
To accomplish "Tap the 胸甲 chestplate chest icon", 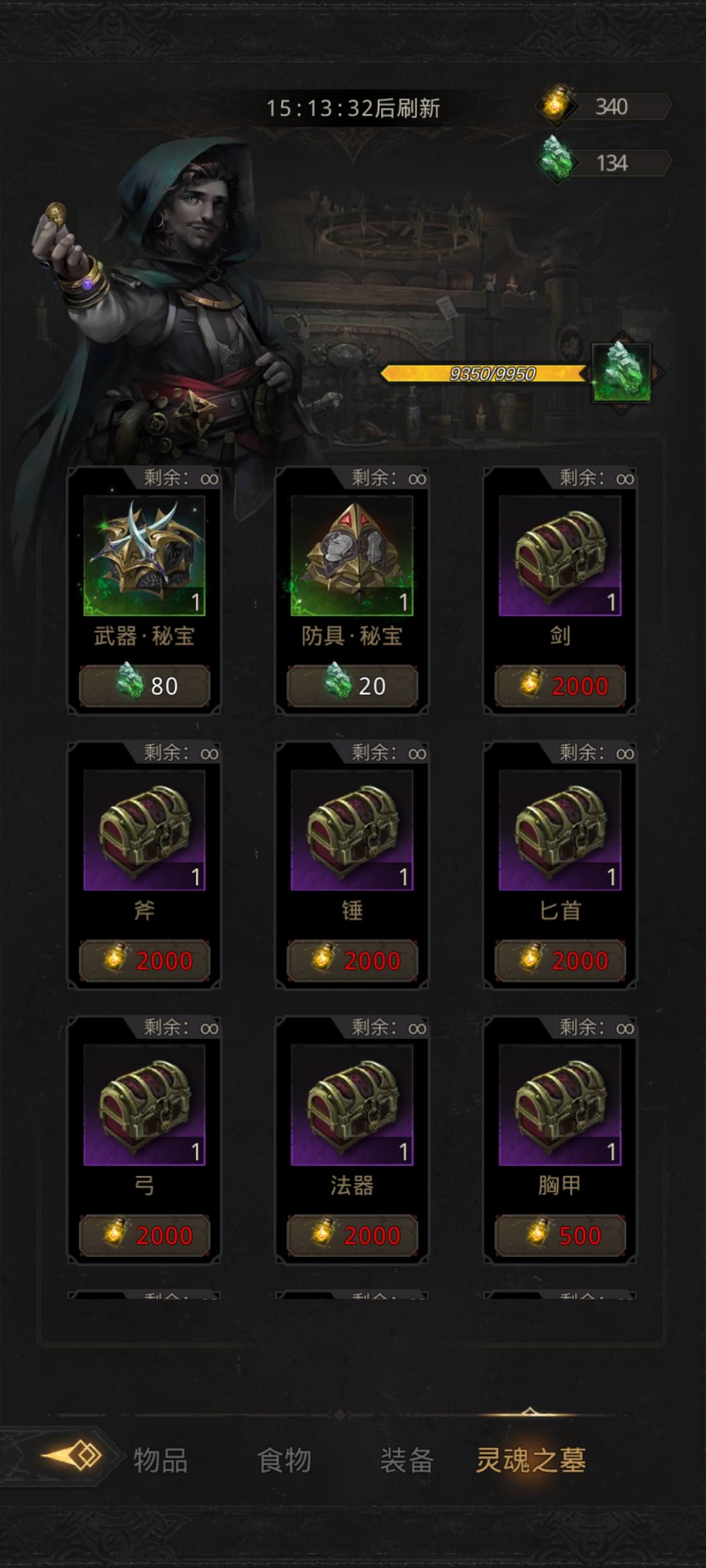I will [x=560, y=1105].
